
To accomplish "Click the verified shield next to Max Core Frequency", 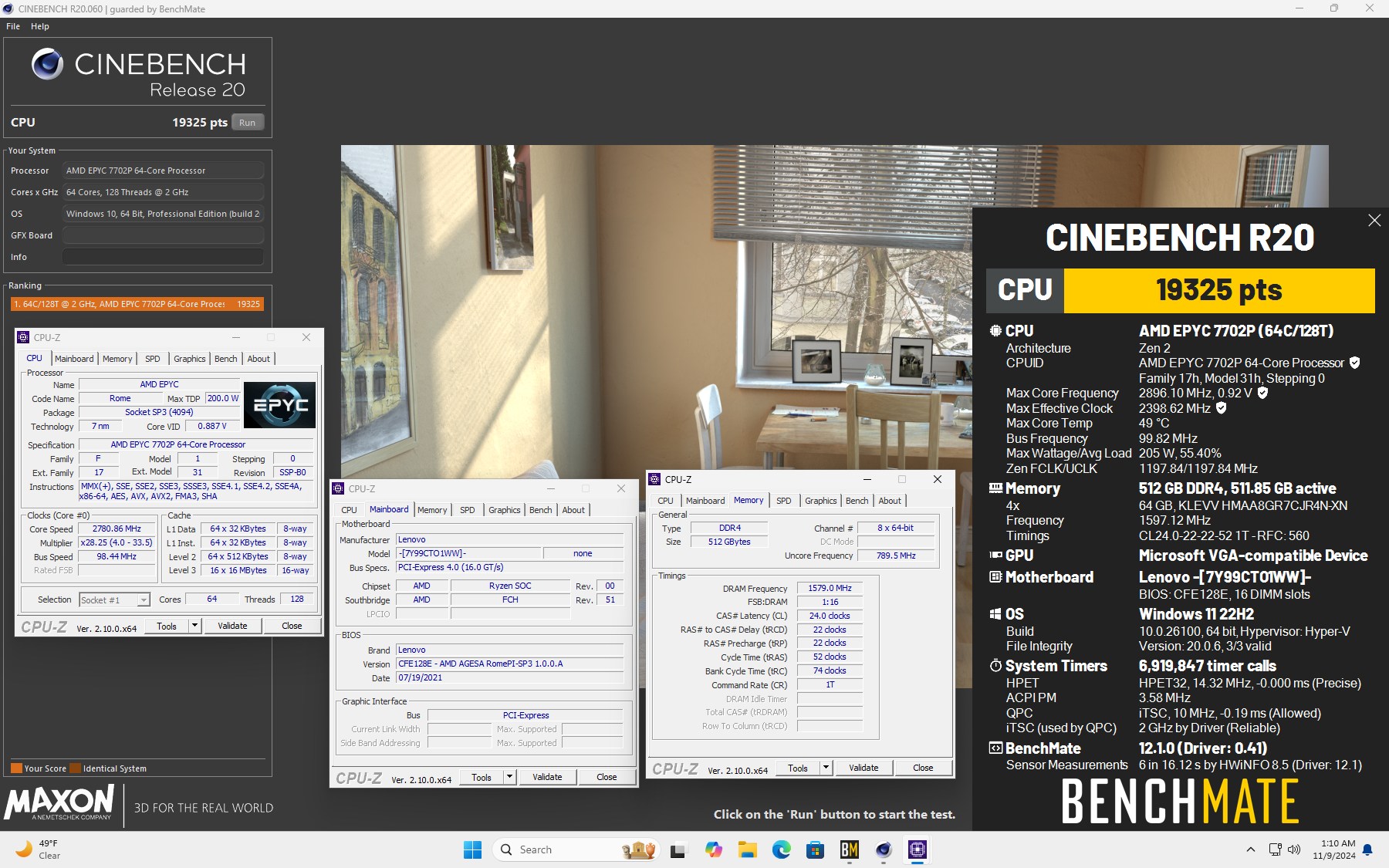I will (1262, 393).
